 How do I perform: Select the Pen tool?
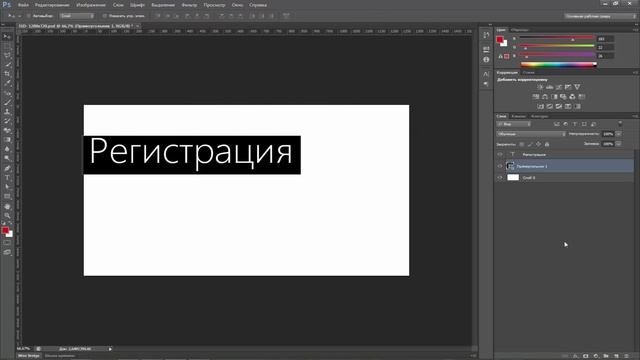click(7, 168)
